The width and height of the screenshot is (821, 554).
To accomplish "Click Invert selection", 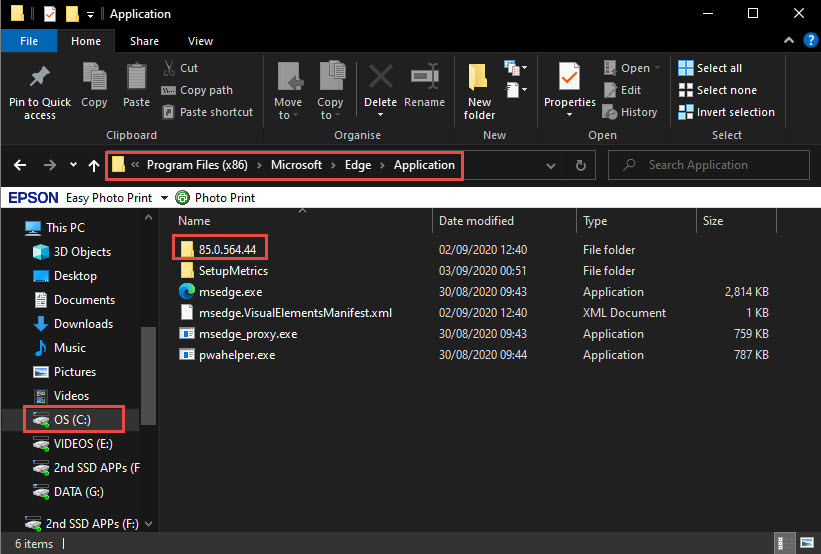I will (726, 112).
